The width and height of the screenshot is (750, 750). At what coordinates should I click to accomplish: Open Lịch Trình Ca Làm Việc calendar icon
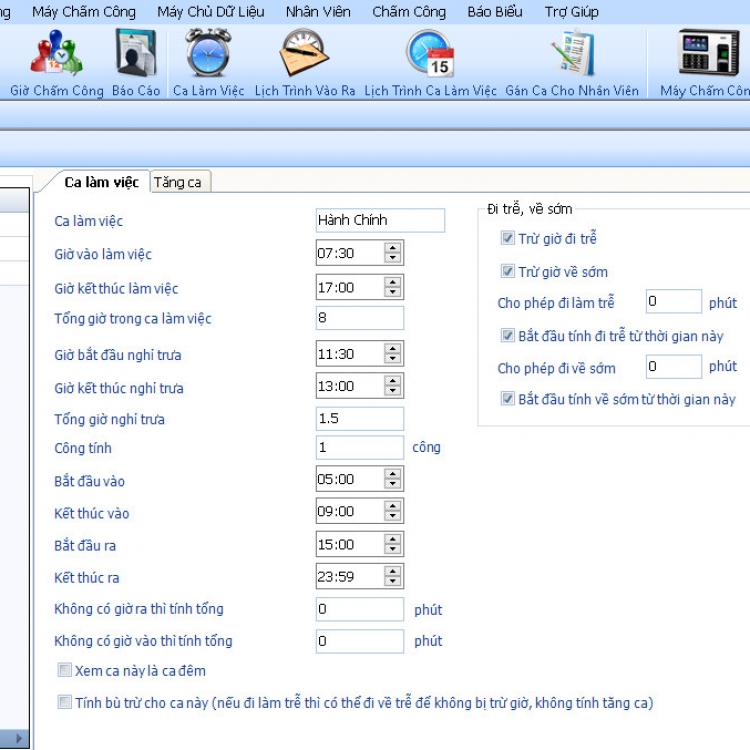click(x=430, y=55)
